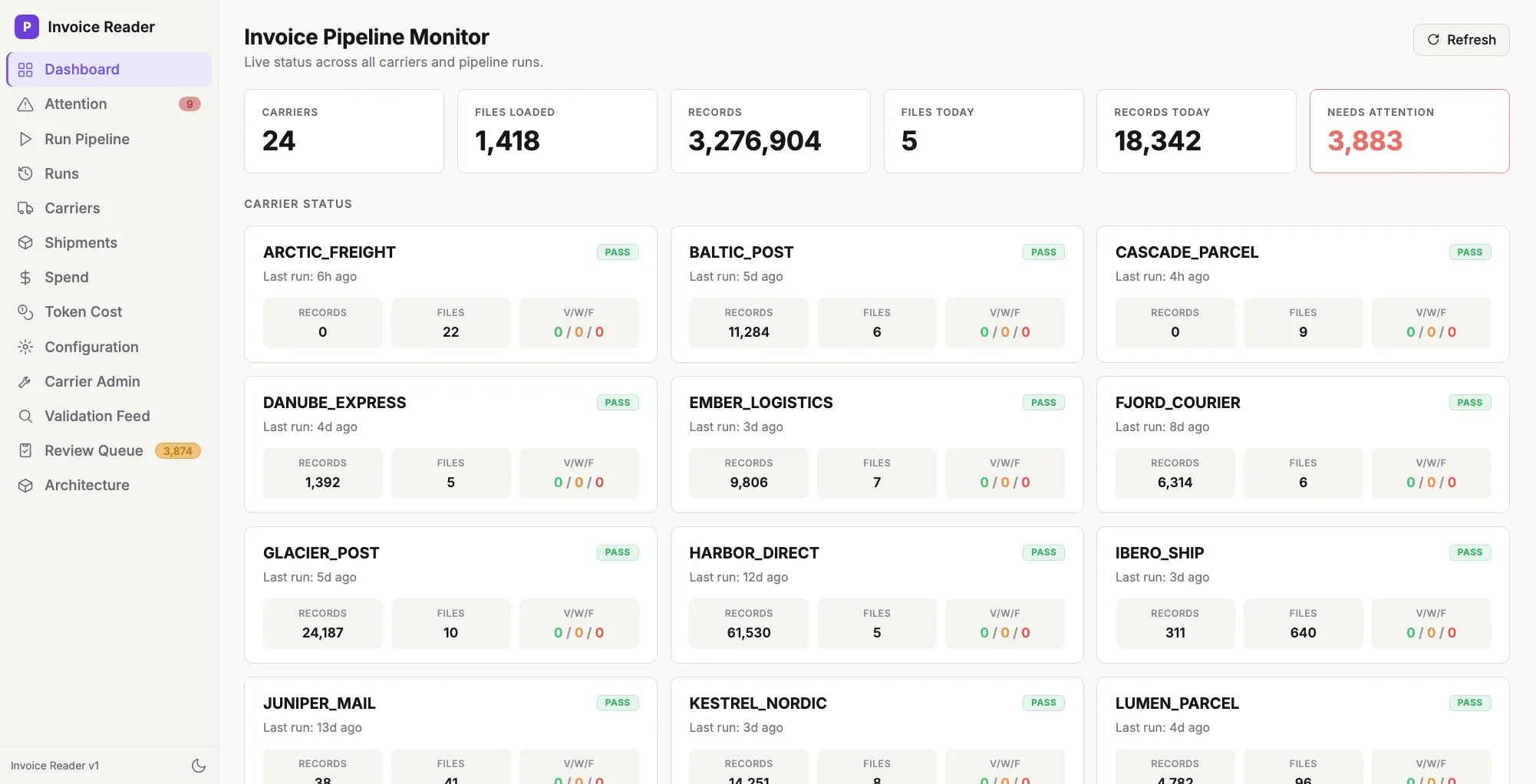The image size is (1536, 784).
Task: Click the PASS badge on DANUBE_EXPRESS
Action: point(618,403)
